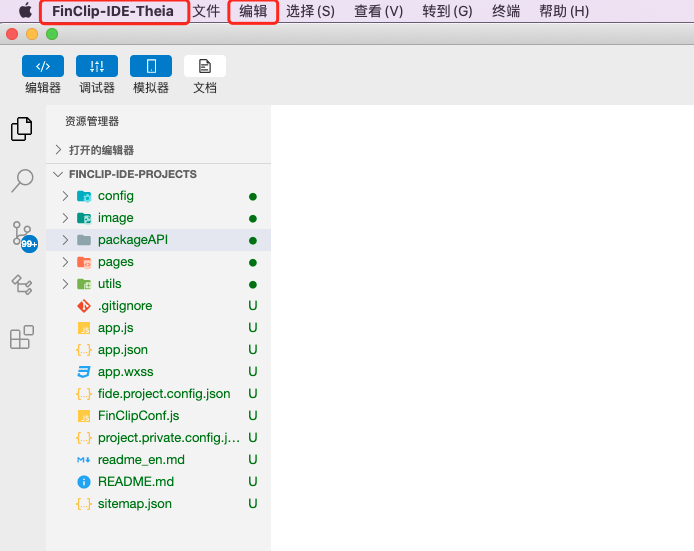This screenshot has height=551, width=694.
Task: Expand the config folder chevron
Action: click(x=66, y=196)
